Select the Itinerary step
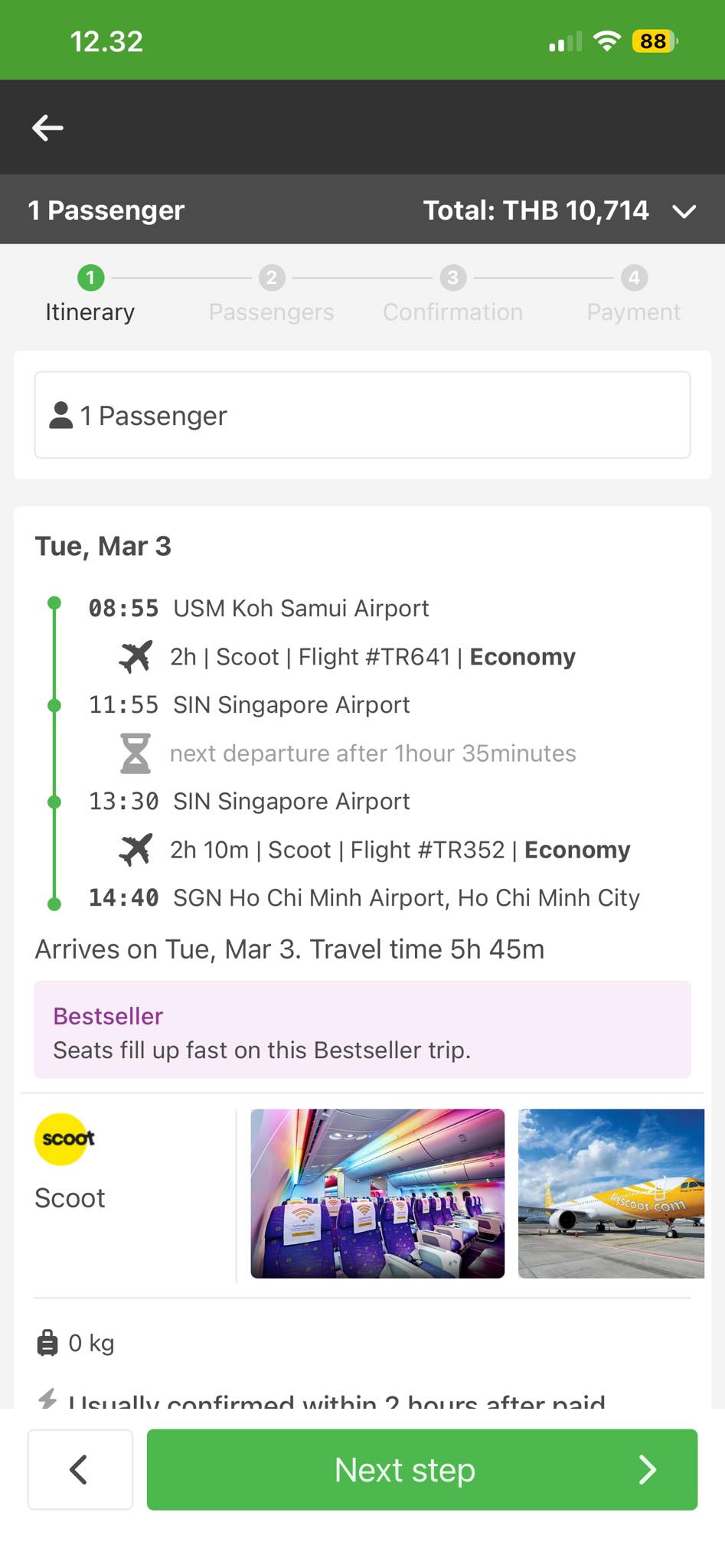The image size is (725, 1568). coord(90,294)
